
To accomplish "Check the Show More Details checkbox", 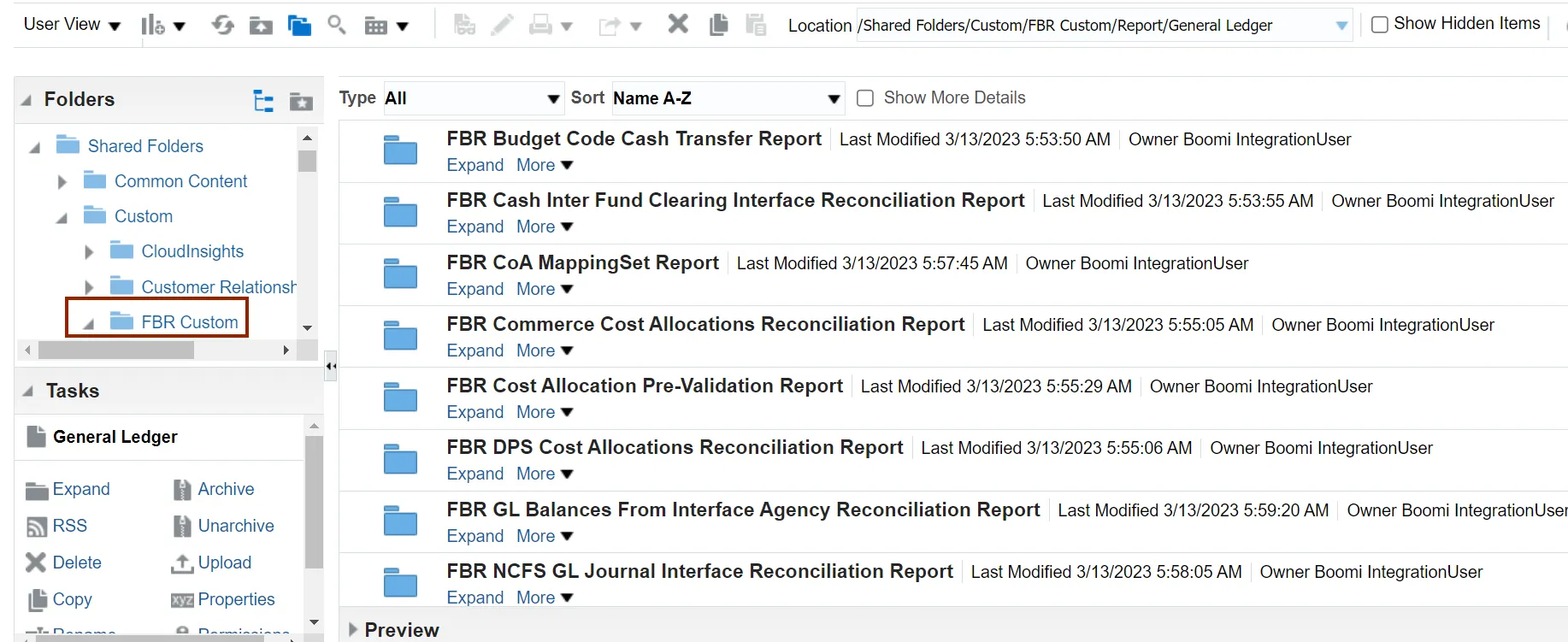I will click(865, 98).
